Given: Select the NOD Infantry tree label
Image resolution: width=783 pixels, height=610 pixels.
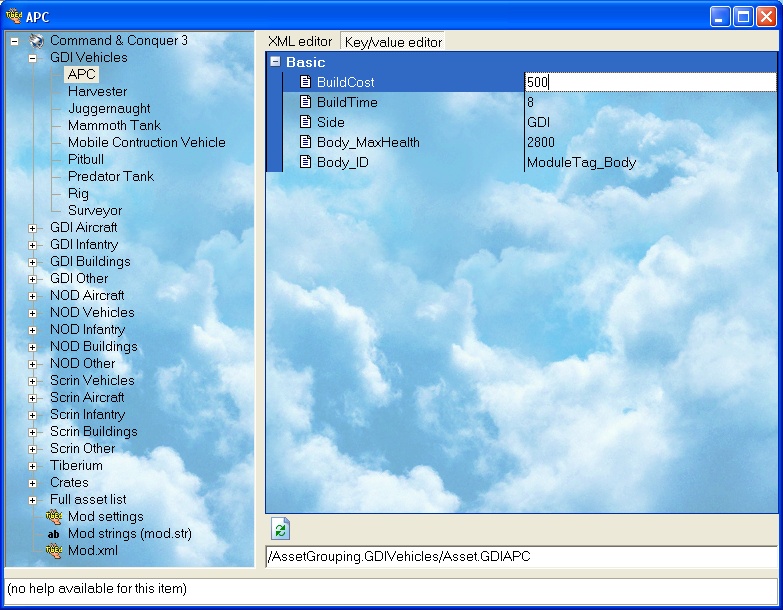Looking at the screenshot, I should tap(87, 329).
